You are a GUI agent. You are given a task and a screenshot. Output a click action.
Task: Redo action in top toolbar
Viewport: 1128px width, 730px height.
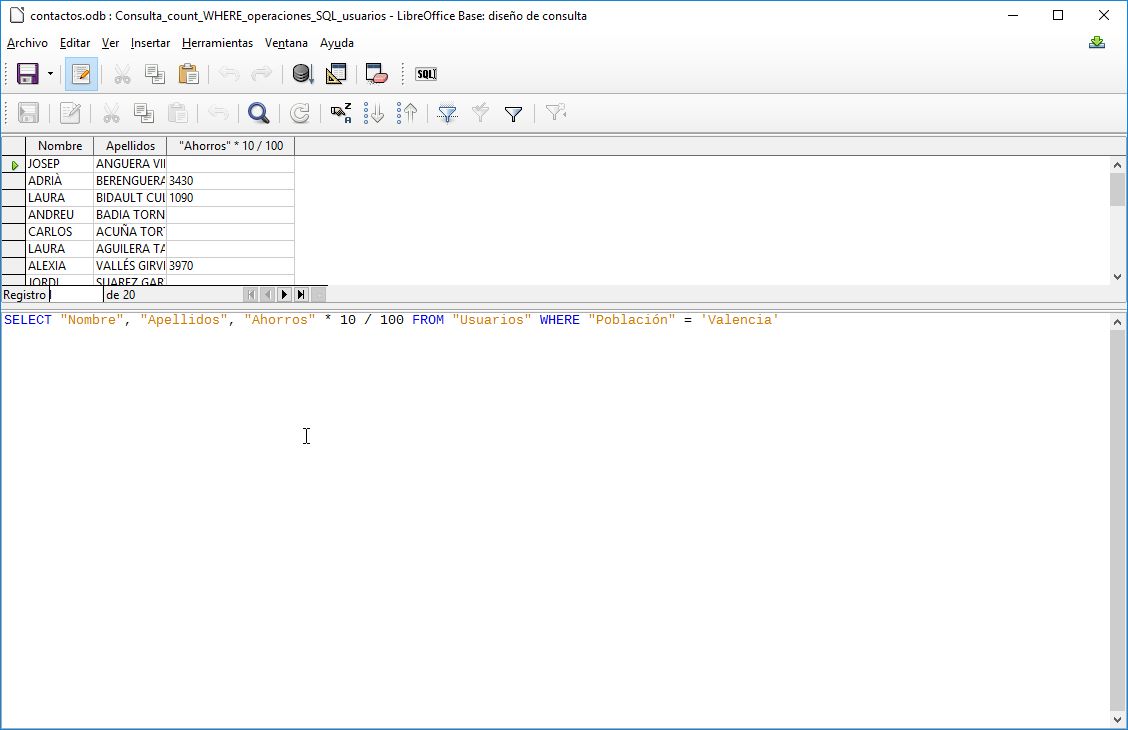[262, 74]
